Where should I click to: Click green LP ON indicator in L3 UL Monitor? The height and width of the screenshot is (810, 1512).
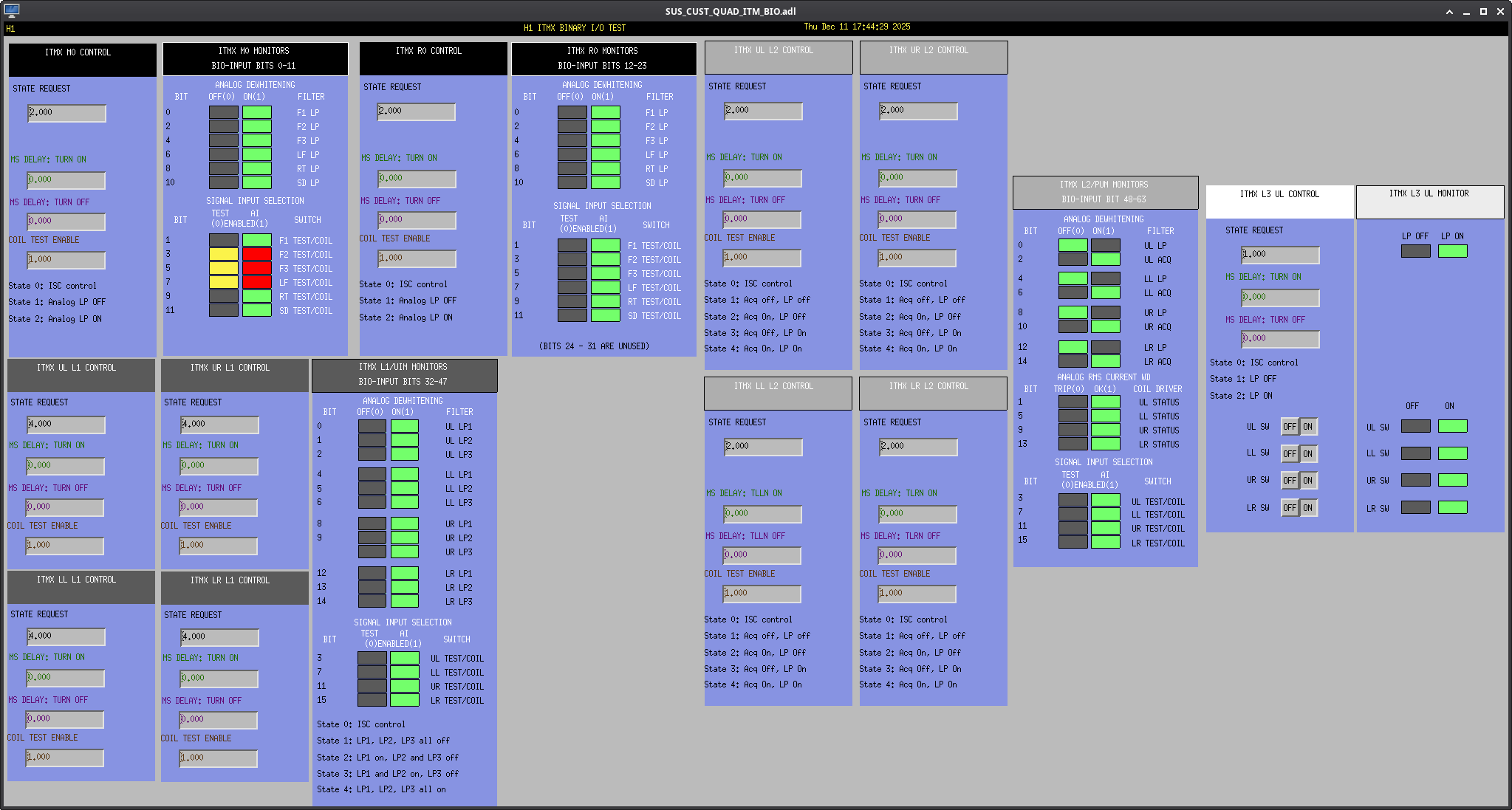coord(1452,251)
